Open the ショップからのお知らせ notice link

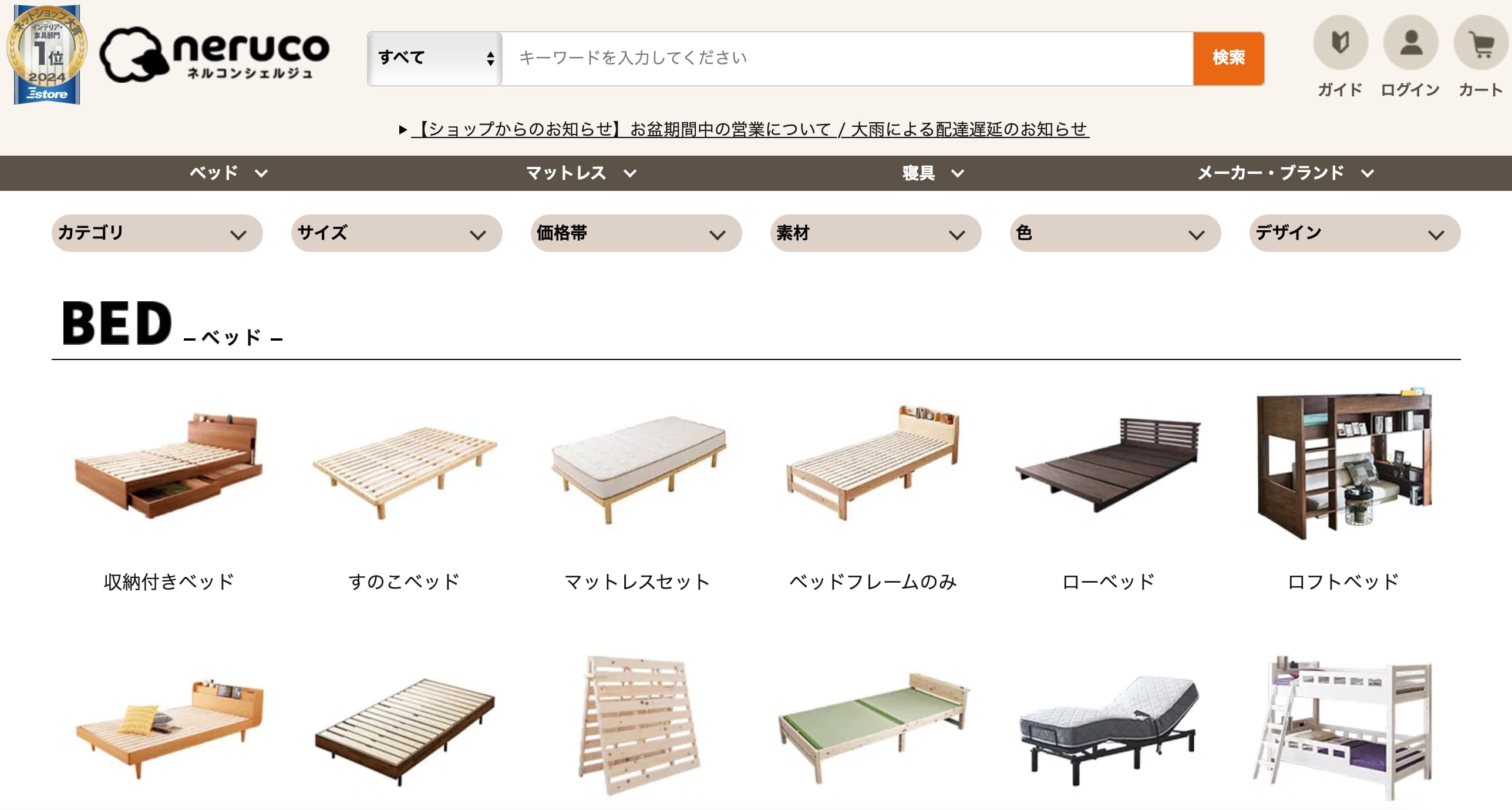pyautogui.click(x=750, y=129)
